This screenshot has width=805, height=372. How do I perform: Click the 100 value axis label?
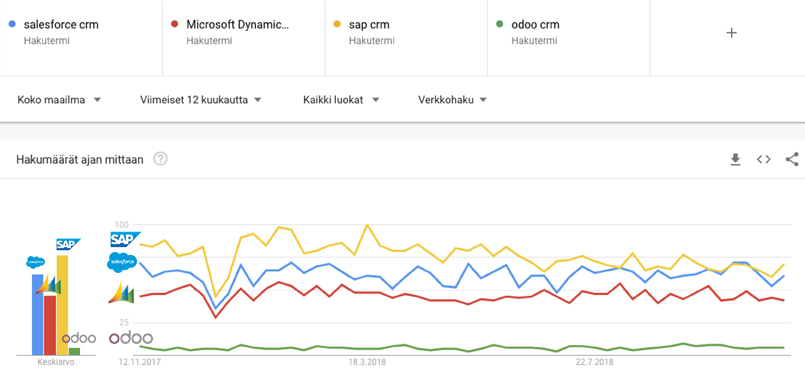coord(121,224)
